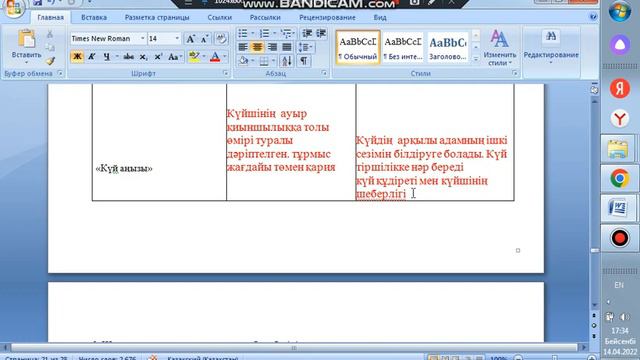Open Google Chrome from taskbar
640x360 pixels.
(x=620, y=178)
